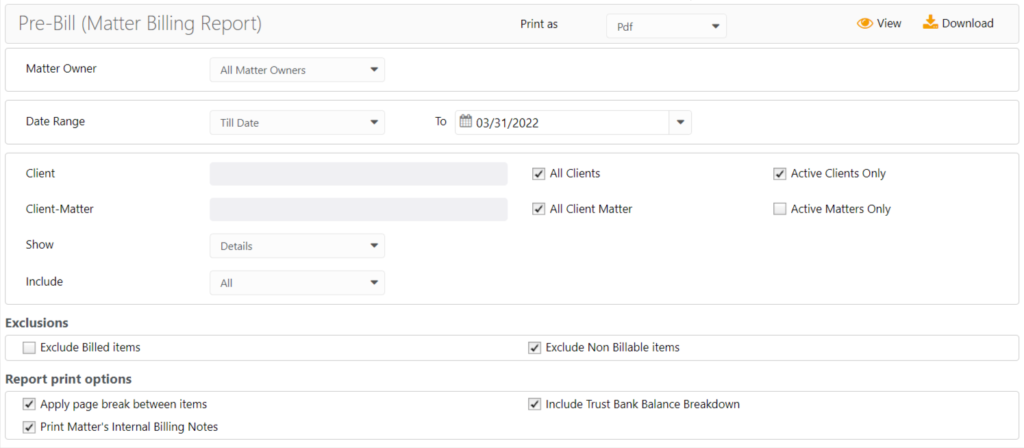Click the eye View icon
The height and width of the screenshot is (448, 1024).
pos(865,24)
